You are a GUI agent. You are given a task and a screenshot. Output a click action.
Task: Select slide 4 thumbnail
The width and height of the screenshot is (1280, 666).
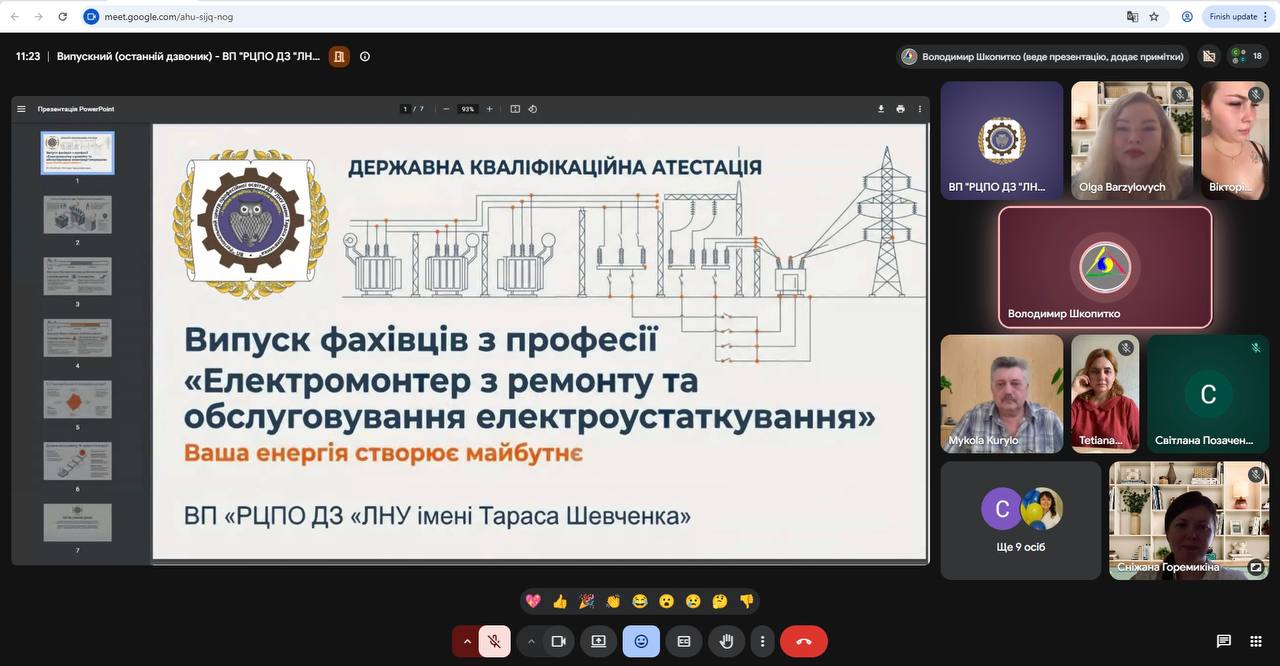click(77, 338)
